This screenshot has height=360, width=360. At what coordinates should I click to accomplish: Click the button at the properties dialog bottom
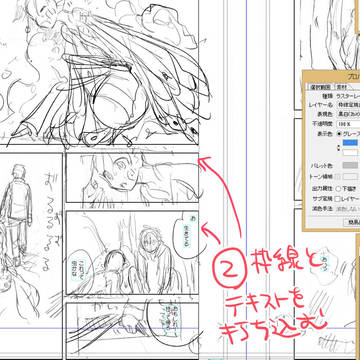tap(351, 223)
